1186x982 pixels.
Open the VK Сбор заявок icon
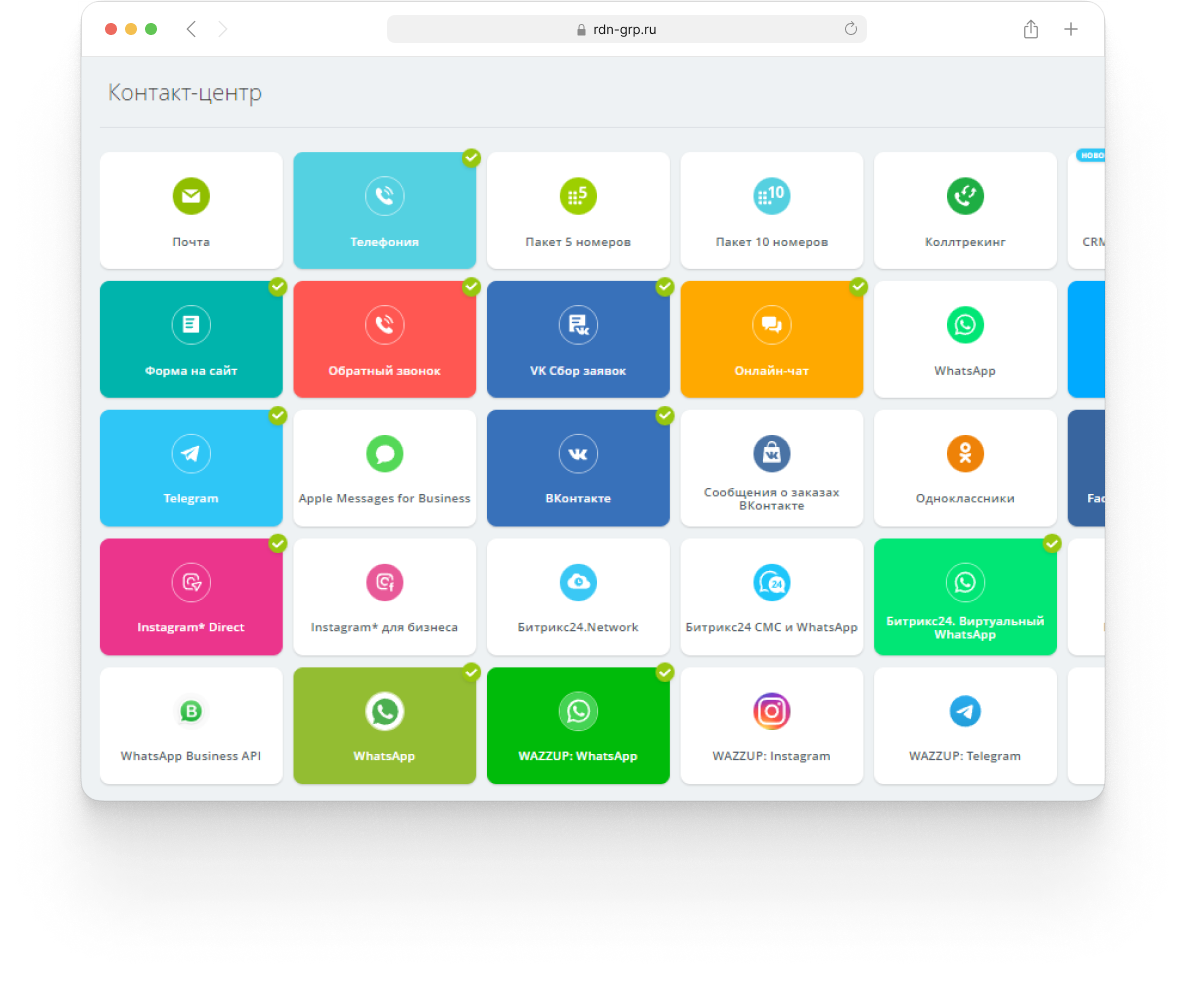578,325
